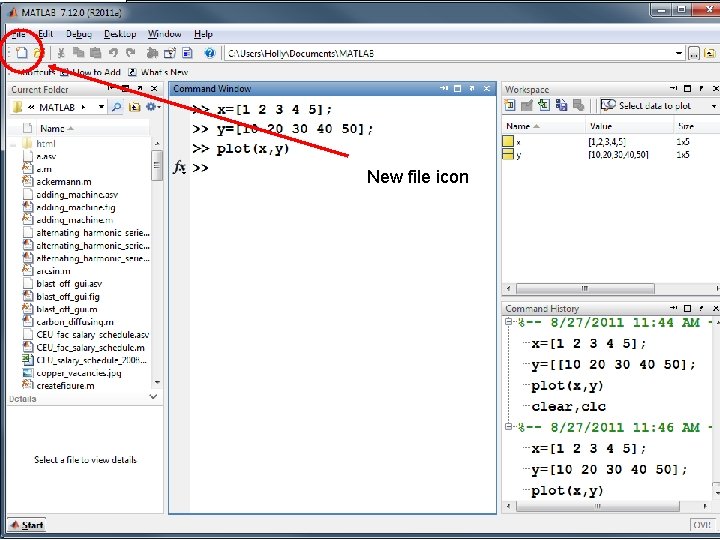
Task: Click the Redo arrow icon
Action: [131, 53]
